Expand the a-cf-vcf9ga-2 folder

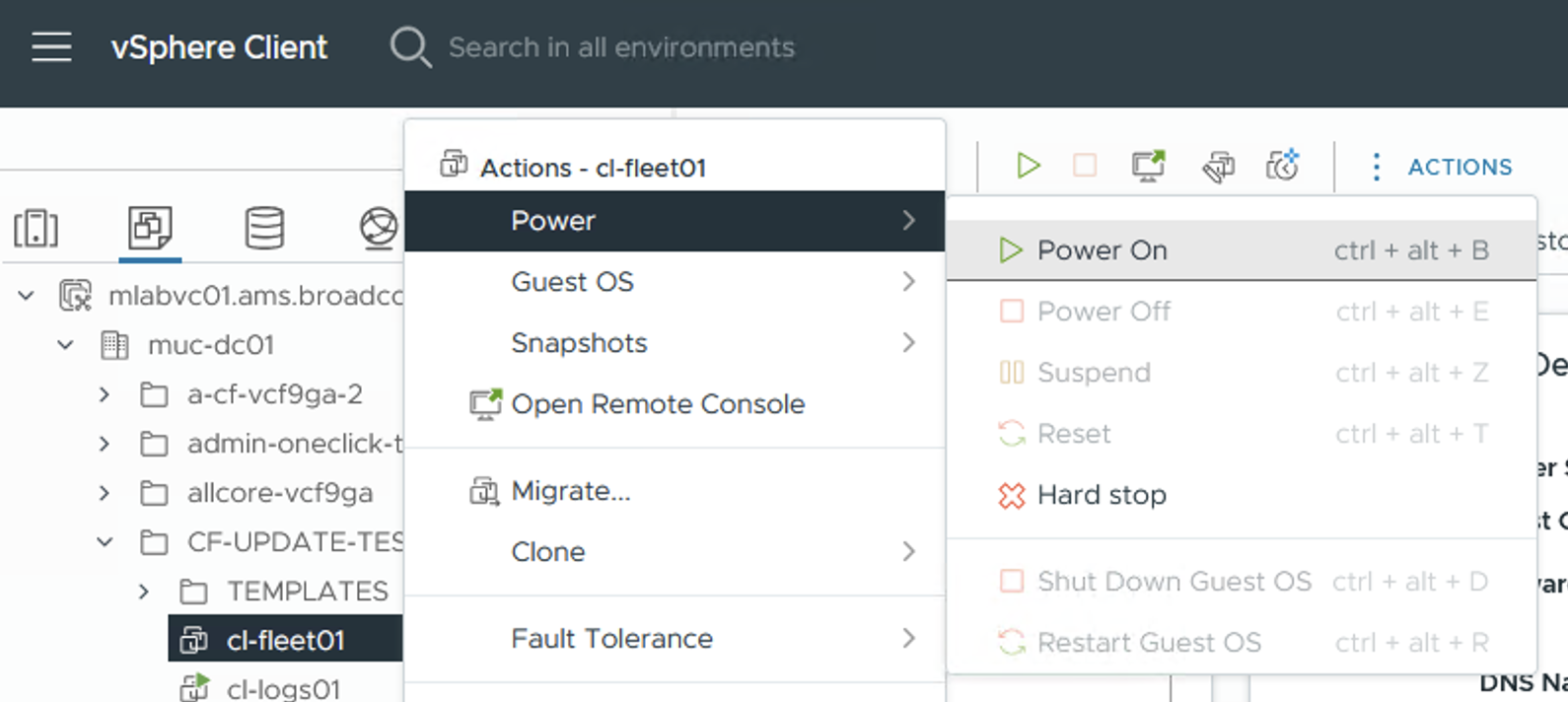[x=105, y=394]
